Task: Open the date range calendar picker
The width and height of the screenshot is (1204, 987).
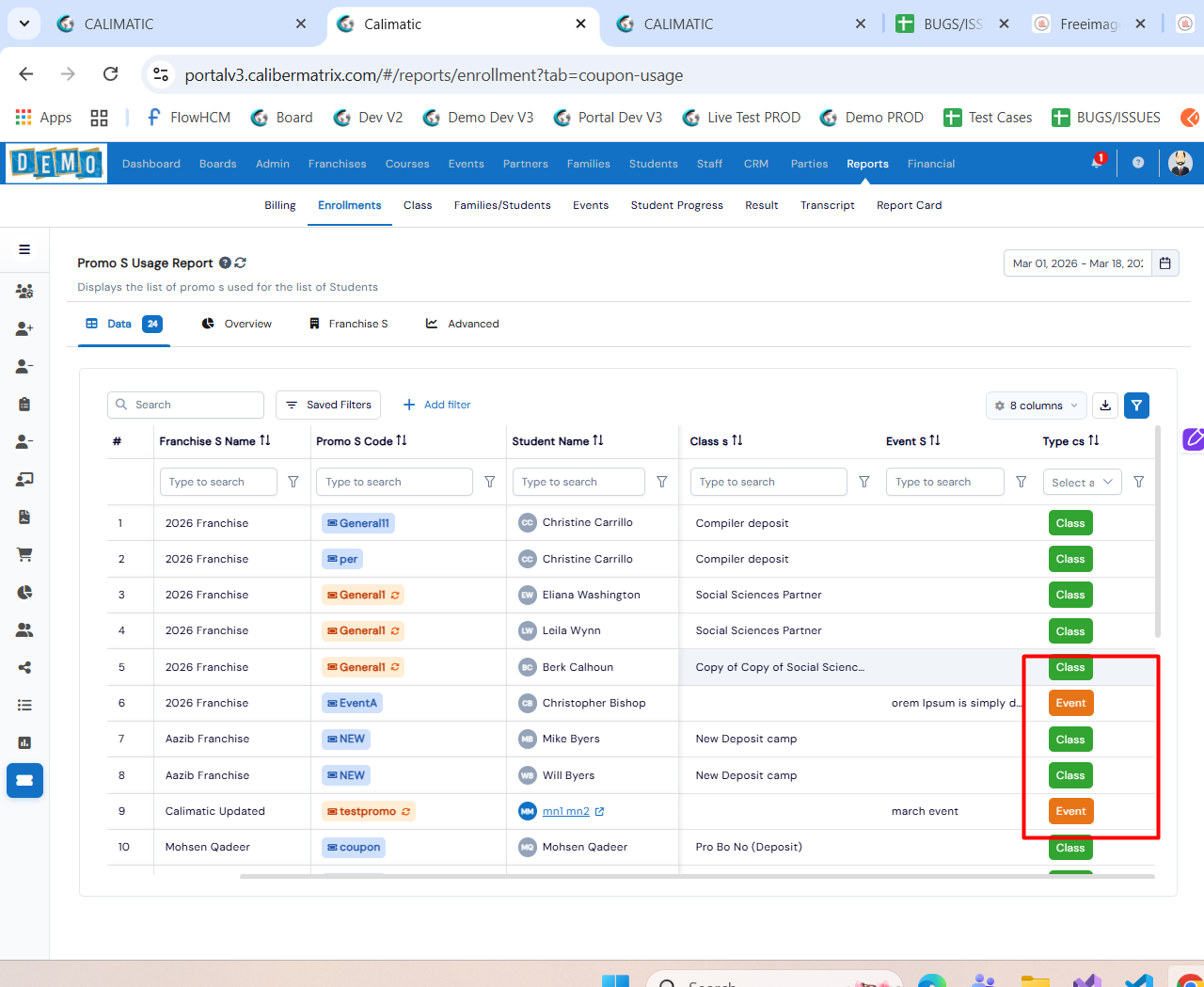Action: pyautogui.click(x=1165, y=263)
